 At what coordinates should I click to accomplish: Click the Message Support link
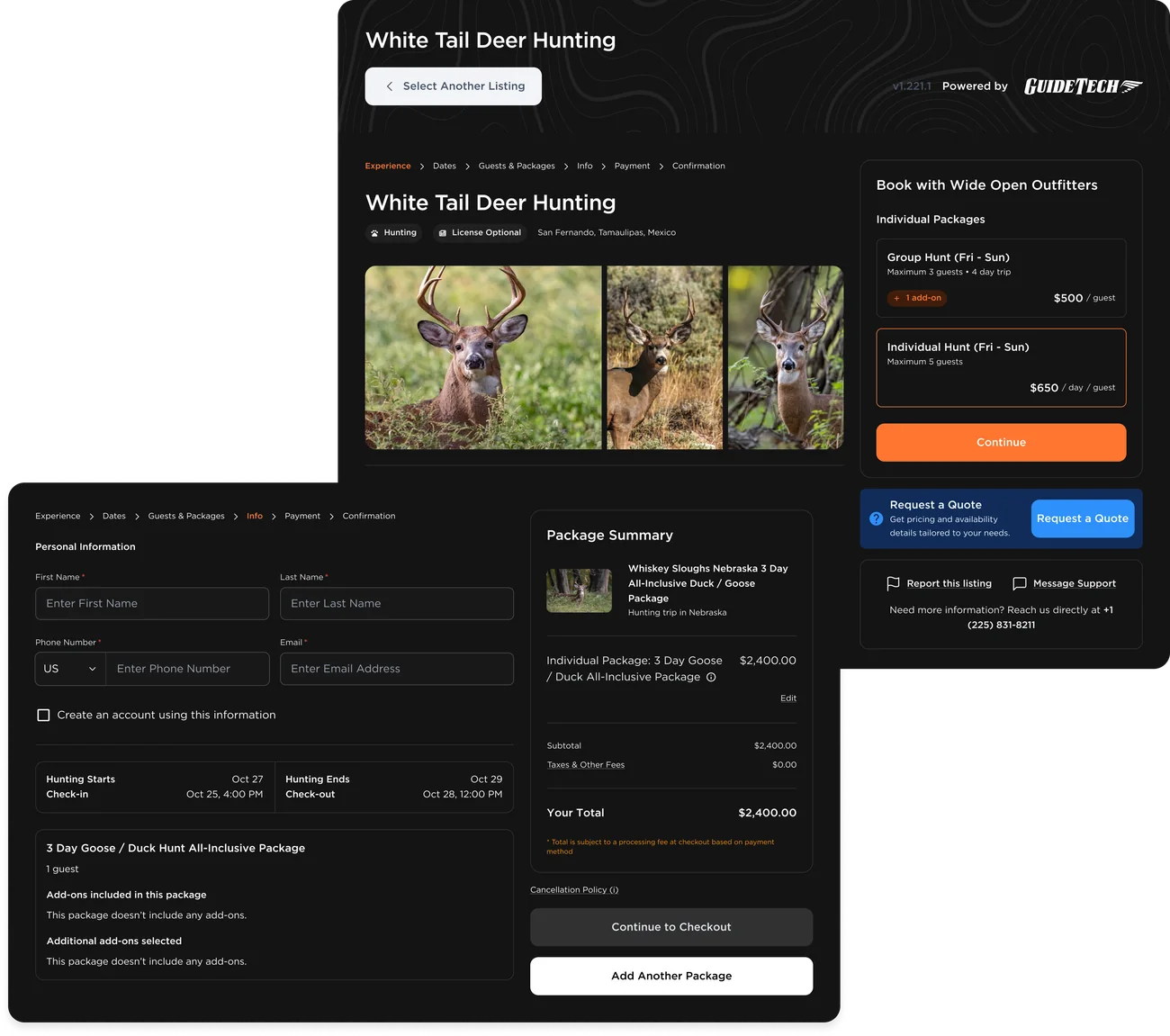[1075, 583]
